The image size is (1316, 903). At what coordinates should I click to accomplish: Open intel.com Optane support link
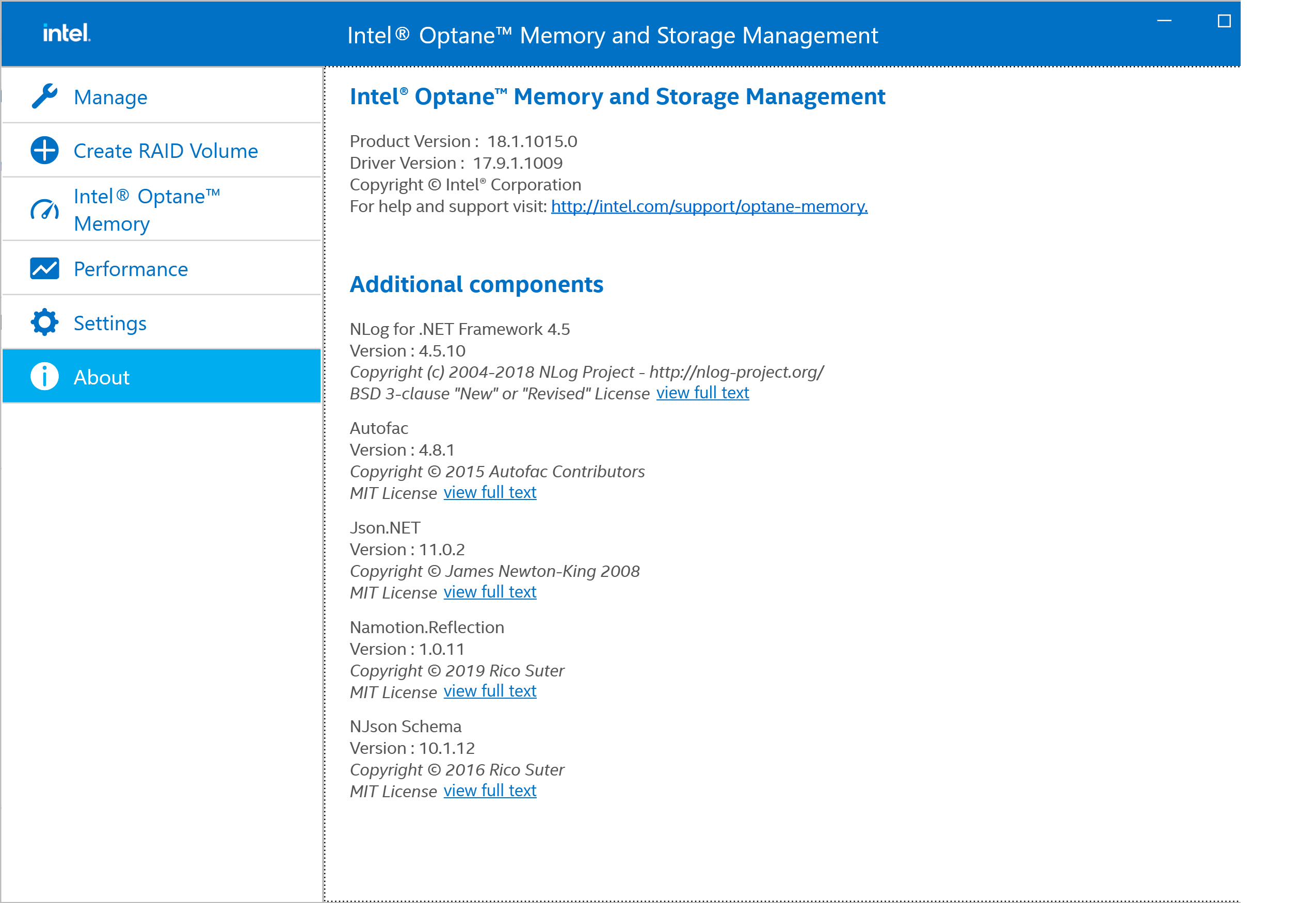709,206
